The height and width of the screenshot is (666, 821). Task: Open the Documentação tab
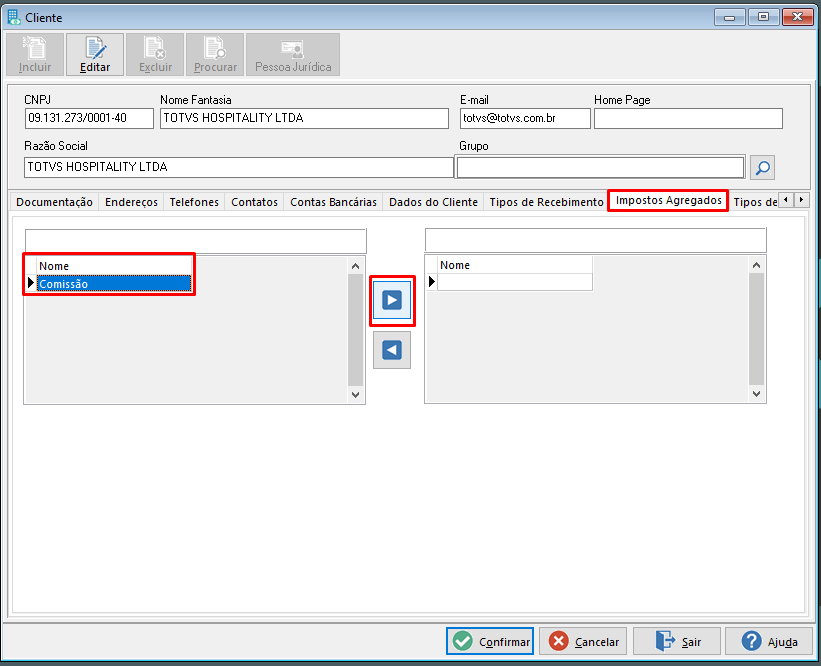tap(54, 202)
